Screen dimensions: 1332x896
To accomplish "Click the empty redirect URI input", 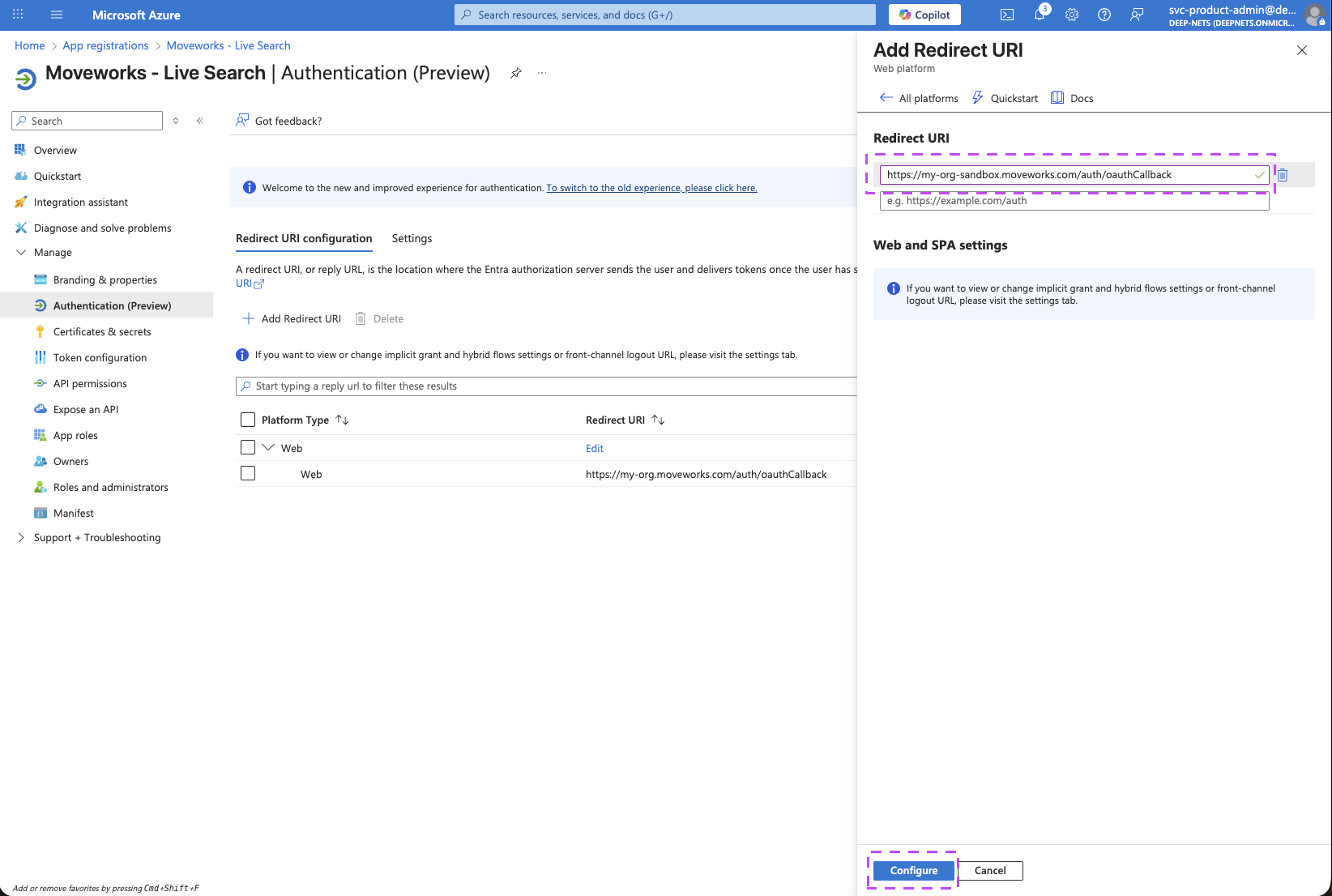I will 1074,200.
